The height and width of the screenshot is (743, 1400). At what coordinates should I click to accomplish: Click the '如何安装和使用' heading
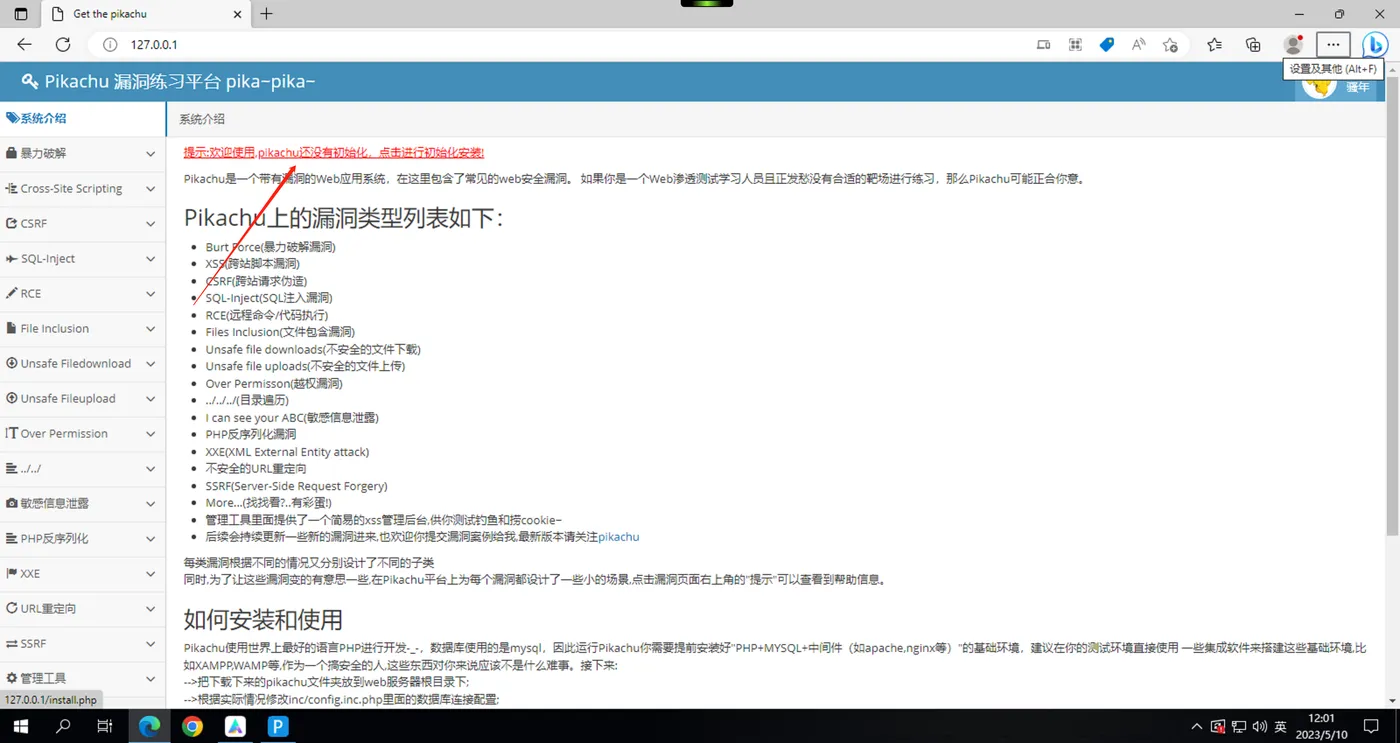[x=263, y=619]
